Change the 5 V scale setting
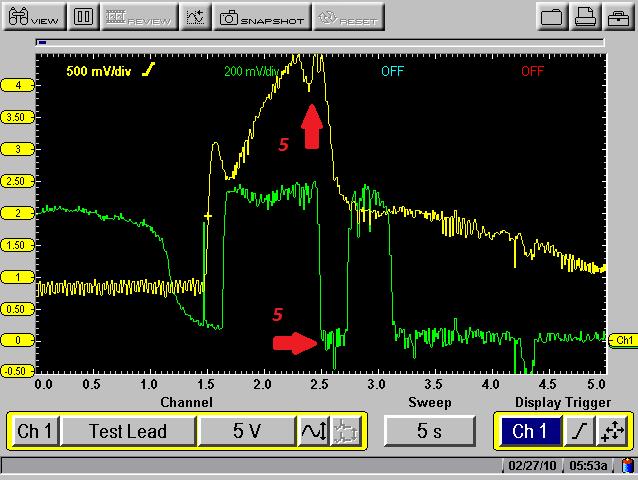 point(246,431)
